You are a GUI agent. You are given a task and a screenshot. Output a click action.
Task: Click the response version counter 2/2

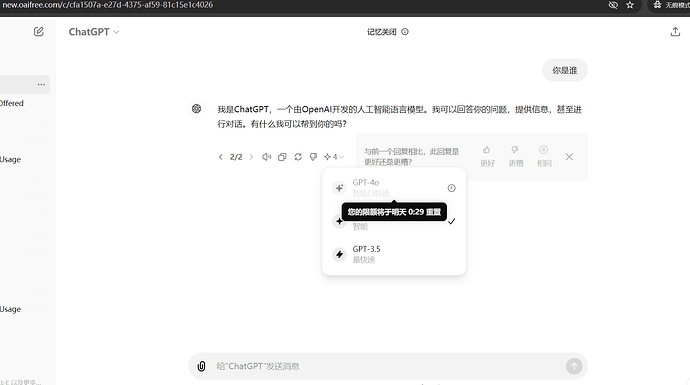[236, 157]
